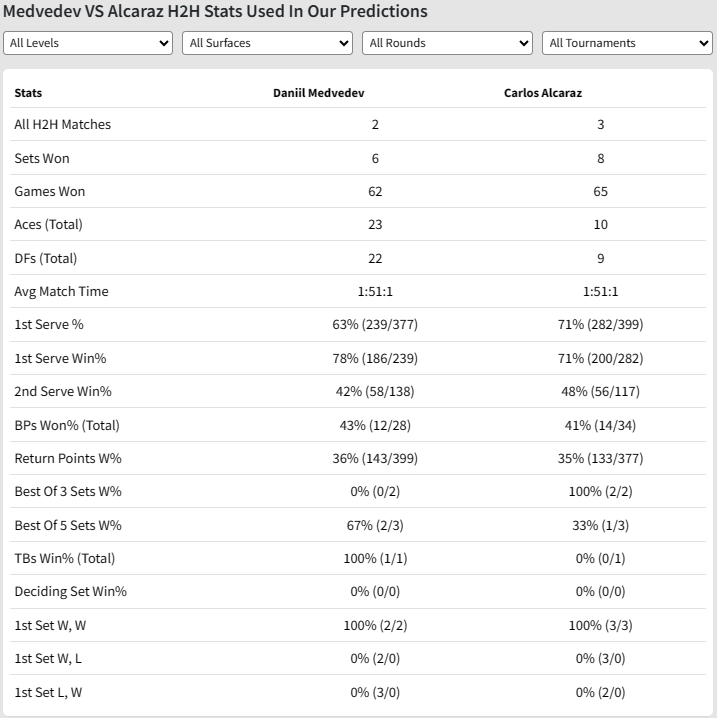Image resolution: width=717 pixels, height=718 pixels.
Task: Click Alcaraz's 48% 2nd Serve Win value
Action: [x=600, y=391]
